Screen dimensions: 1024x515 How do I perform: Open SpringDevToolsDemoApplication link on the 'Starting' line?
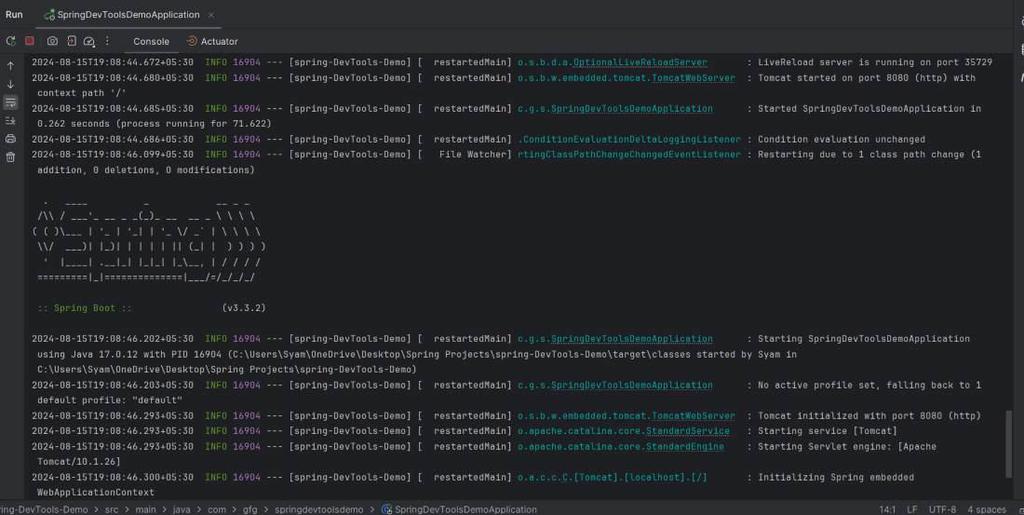point(632,339)
